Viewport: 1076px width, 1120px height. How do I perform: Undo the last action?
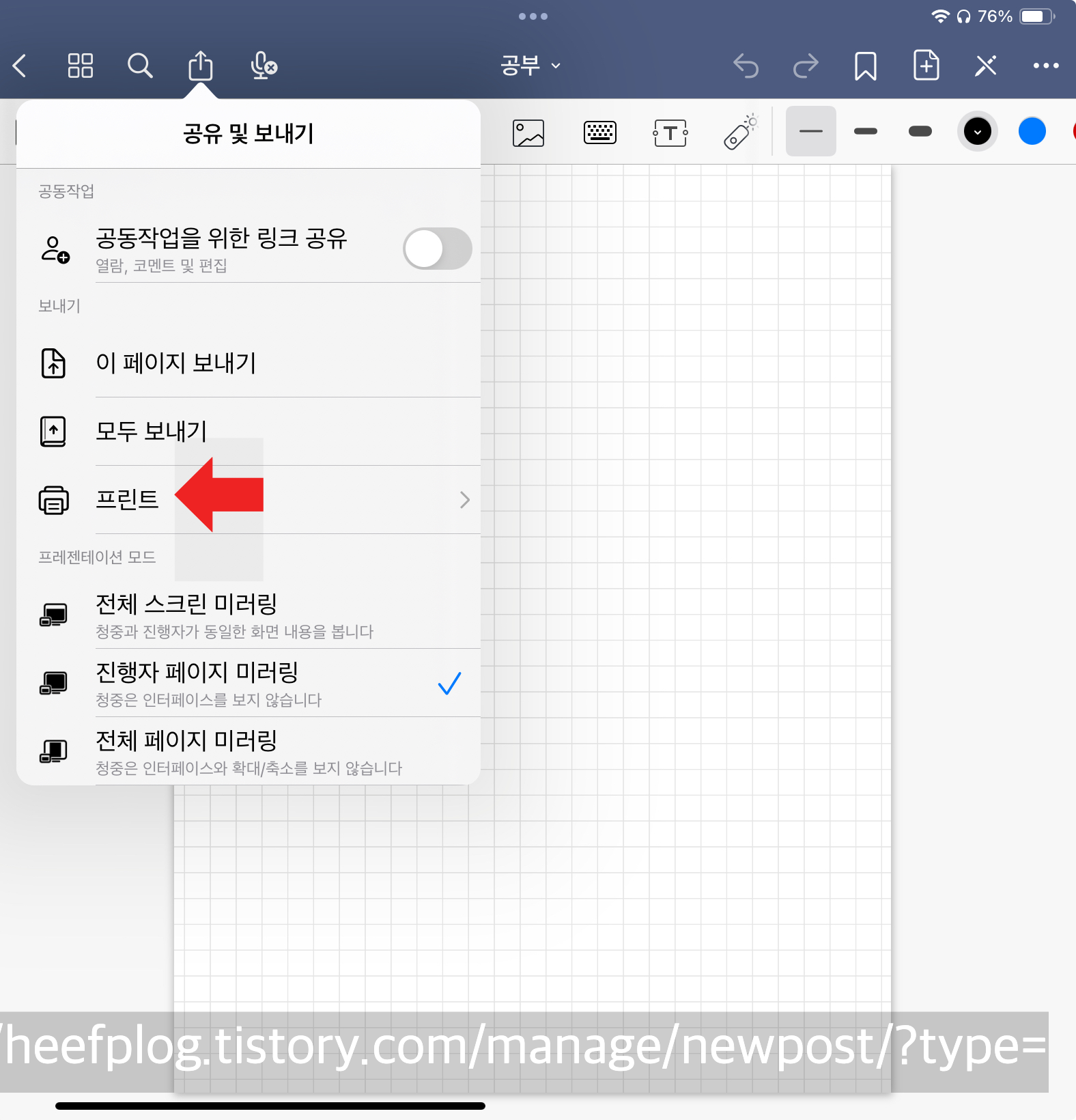[746, 66]
